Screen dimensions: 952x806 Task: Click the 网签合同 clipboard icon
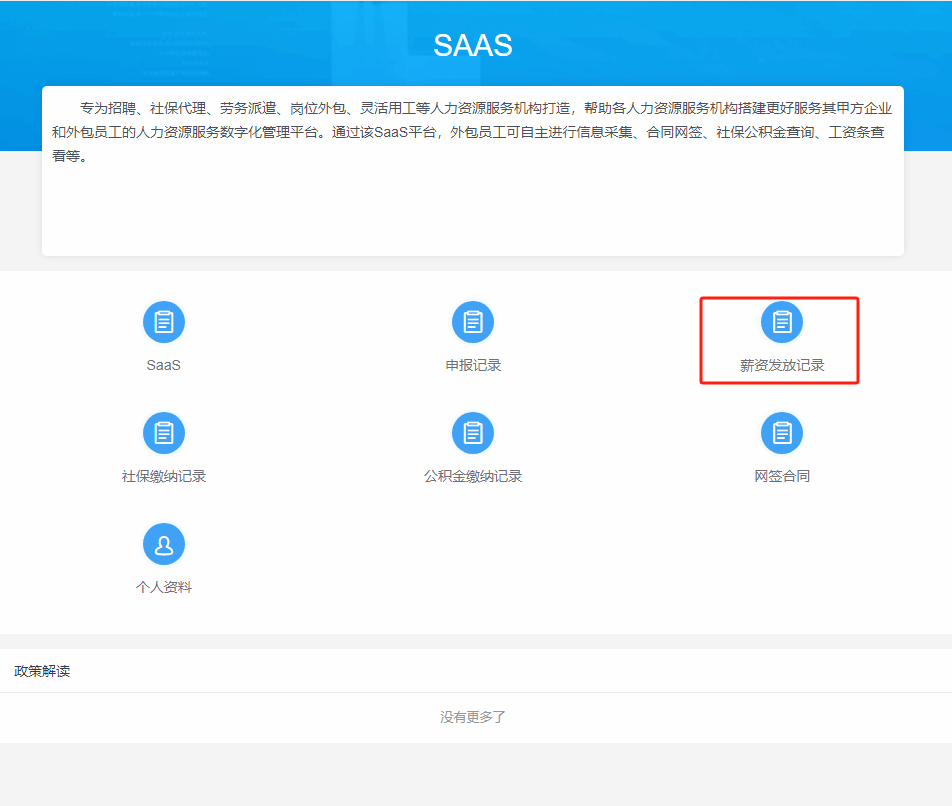782,433
